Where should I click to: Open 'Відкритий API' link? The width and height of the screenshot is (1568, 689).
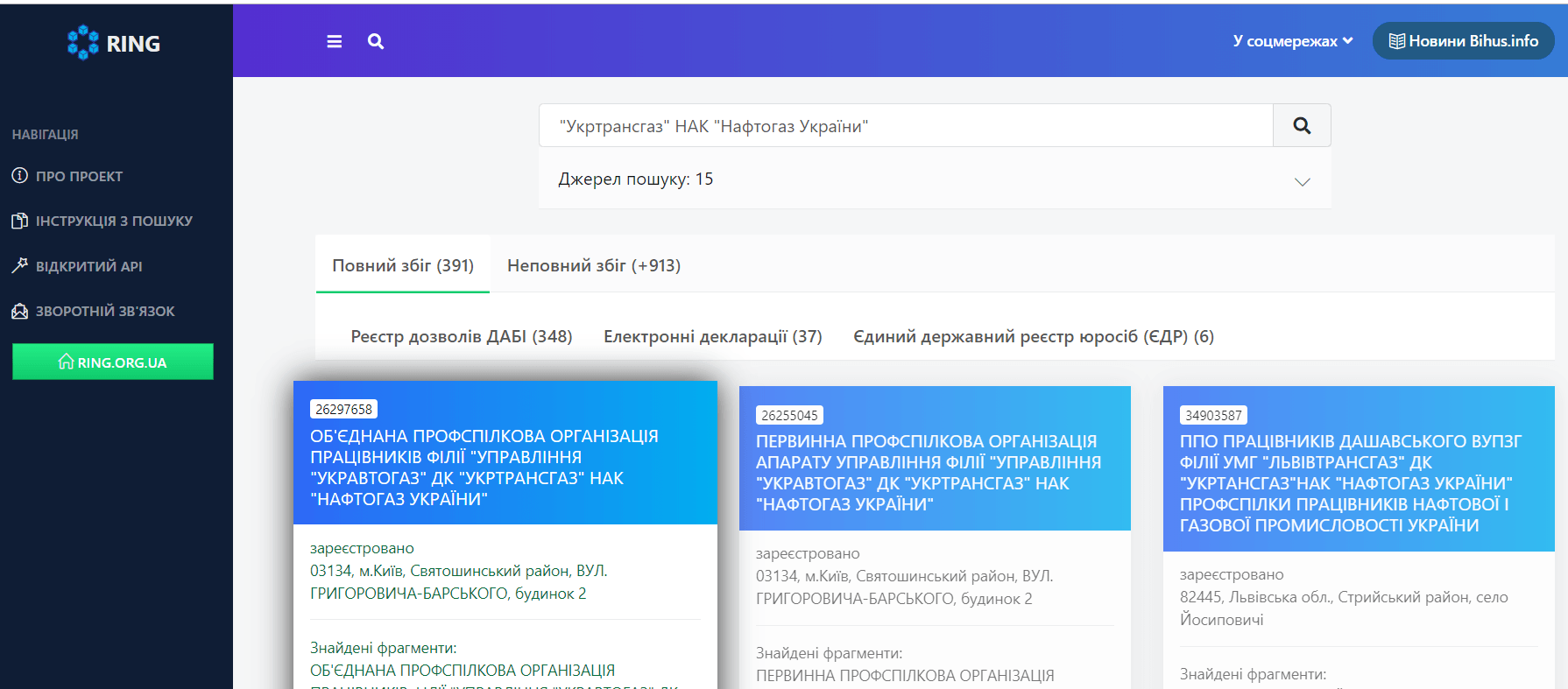[x=88, y=266]
